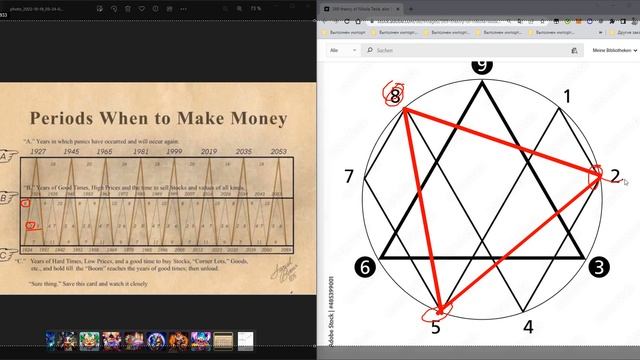Open the blue circle extension icon
This screenshot has height=360, width=640.
[x=589, y=21]
